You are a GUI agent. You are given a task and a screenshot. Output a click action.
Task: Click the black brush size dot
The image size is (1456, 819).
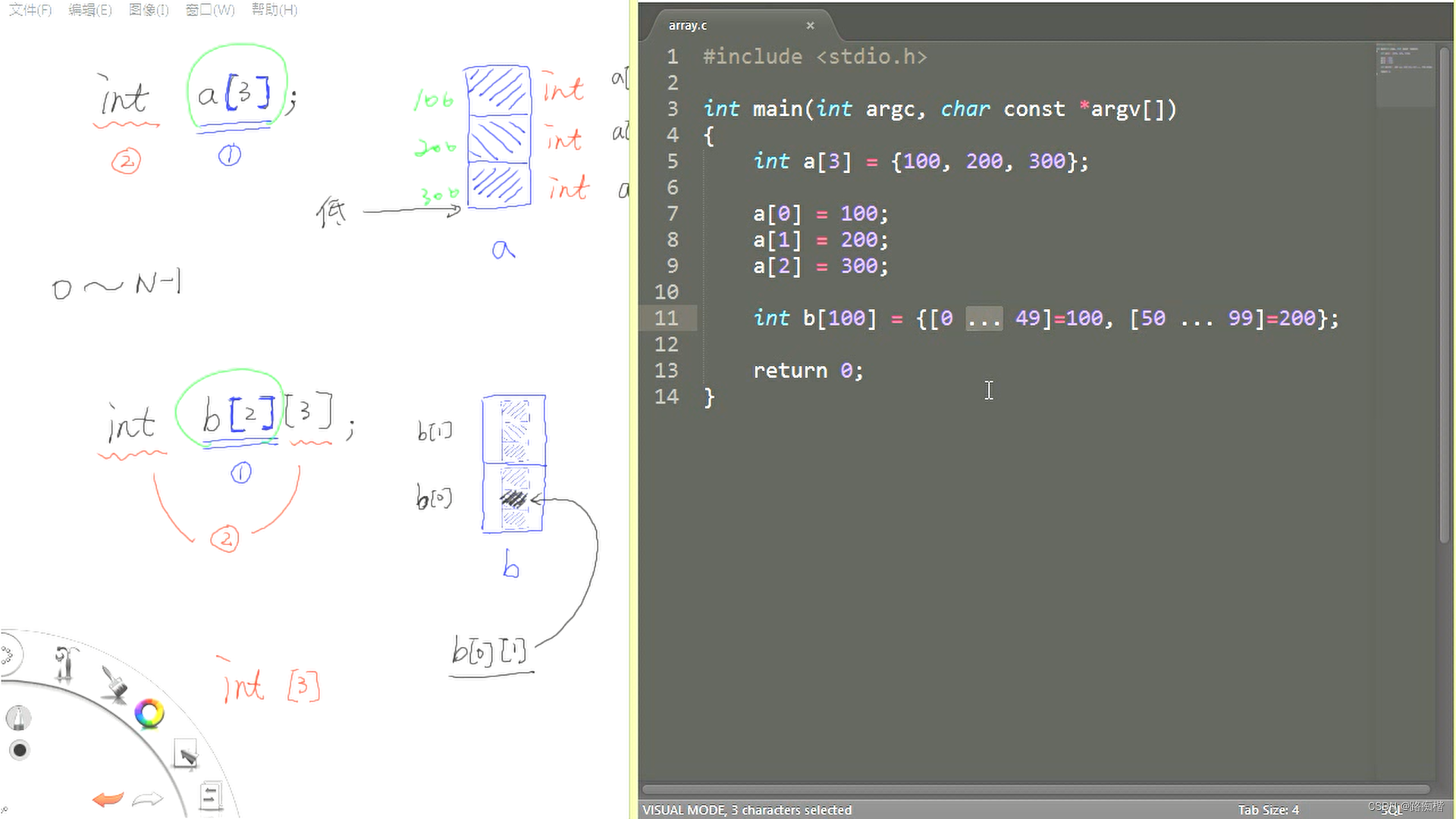pyautogui.click(x=20, y=751)
